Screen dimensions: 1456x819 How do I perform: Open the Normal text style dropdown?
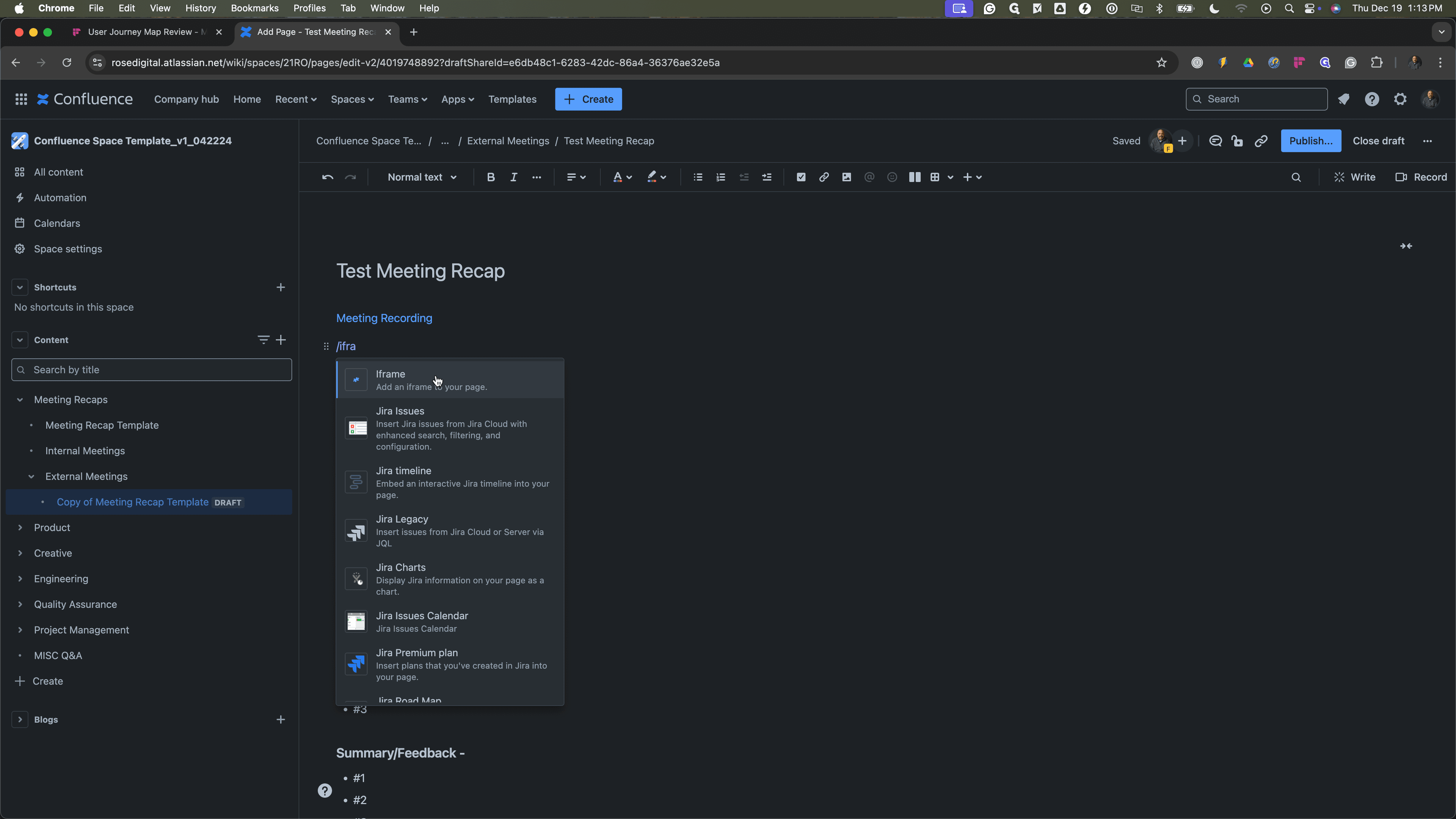422,177
